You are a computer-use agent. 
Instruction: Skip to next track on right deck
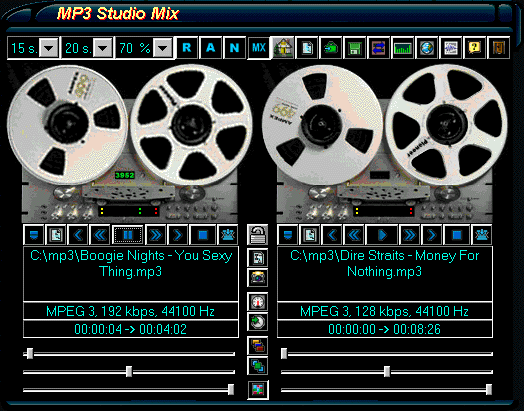[431, 235]
